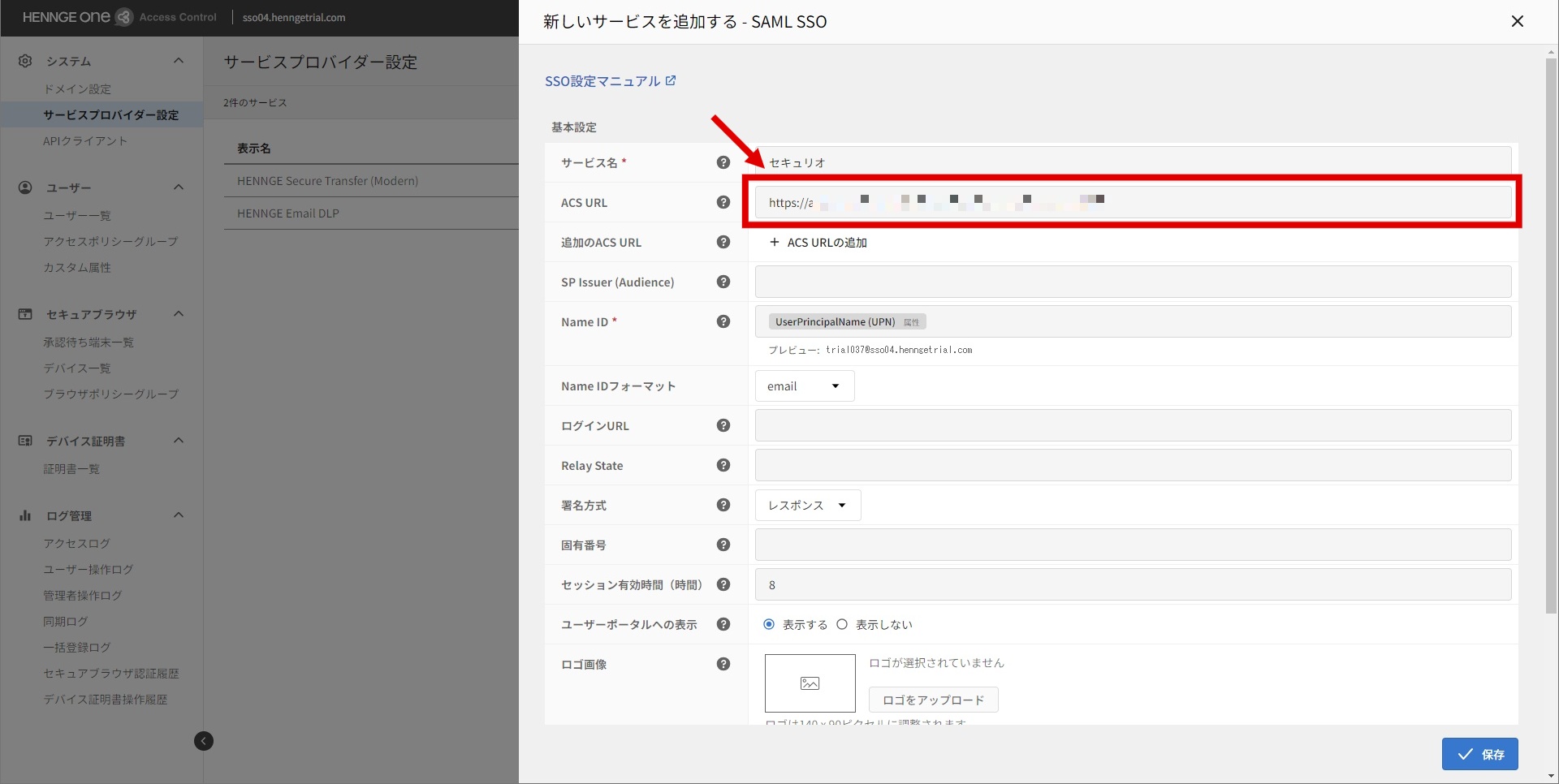The height and width of the screenshot is (784, 1559).
Task: Click the logo image placeholder thumbnail
Action: point(810,683)
